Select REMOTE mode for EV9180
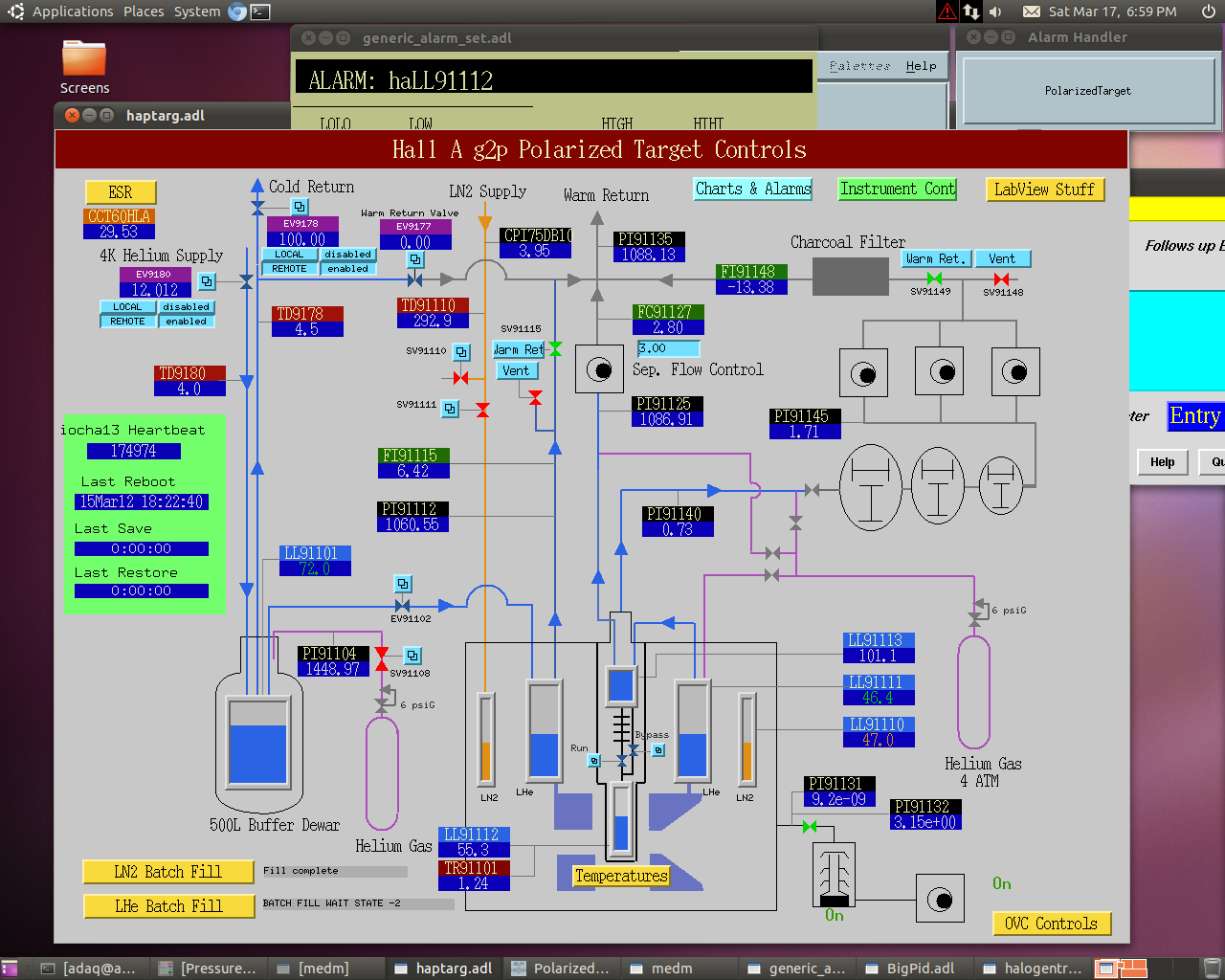Image resolution: width=1225 pixels, height=980 pixels. tap(128, 322)
